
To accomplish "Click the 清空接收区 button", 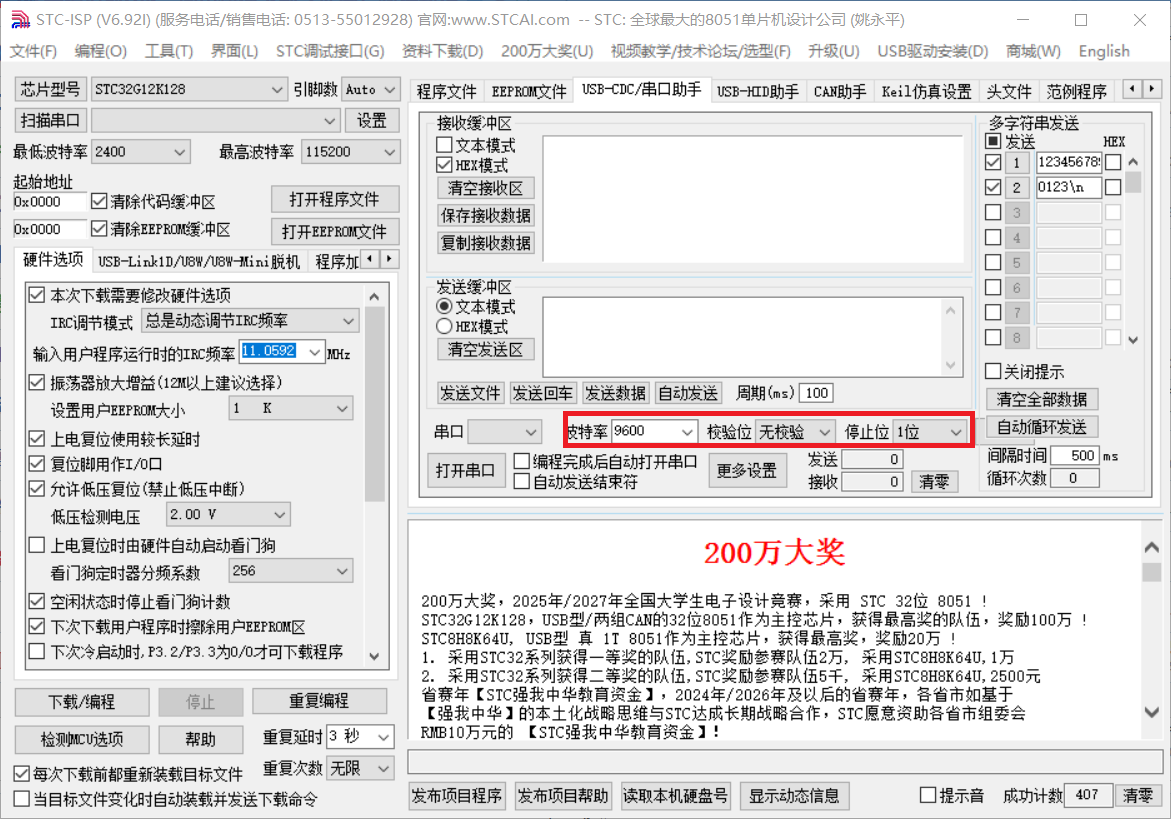I will (485, 188).
